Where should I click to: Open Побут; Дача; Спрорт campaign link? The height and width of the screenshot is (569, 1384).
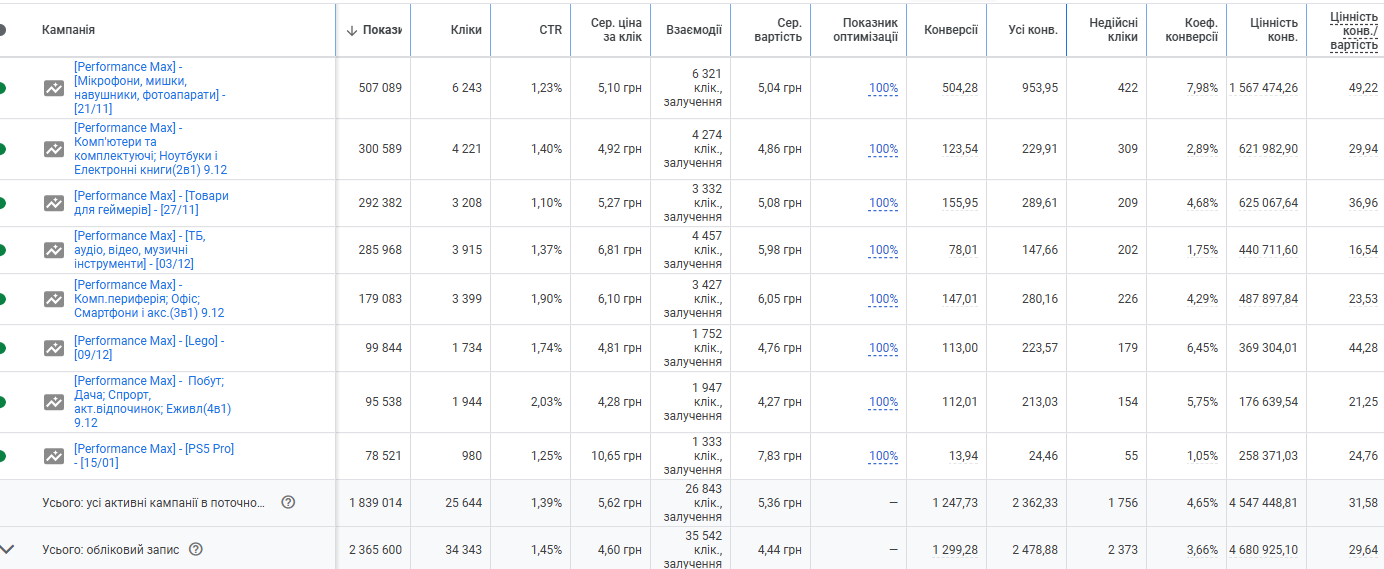tap(150, 402)
